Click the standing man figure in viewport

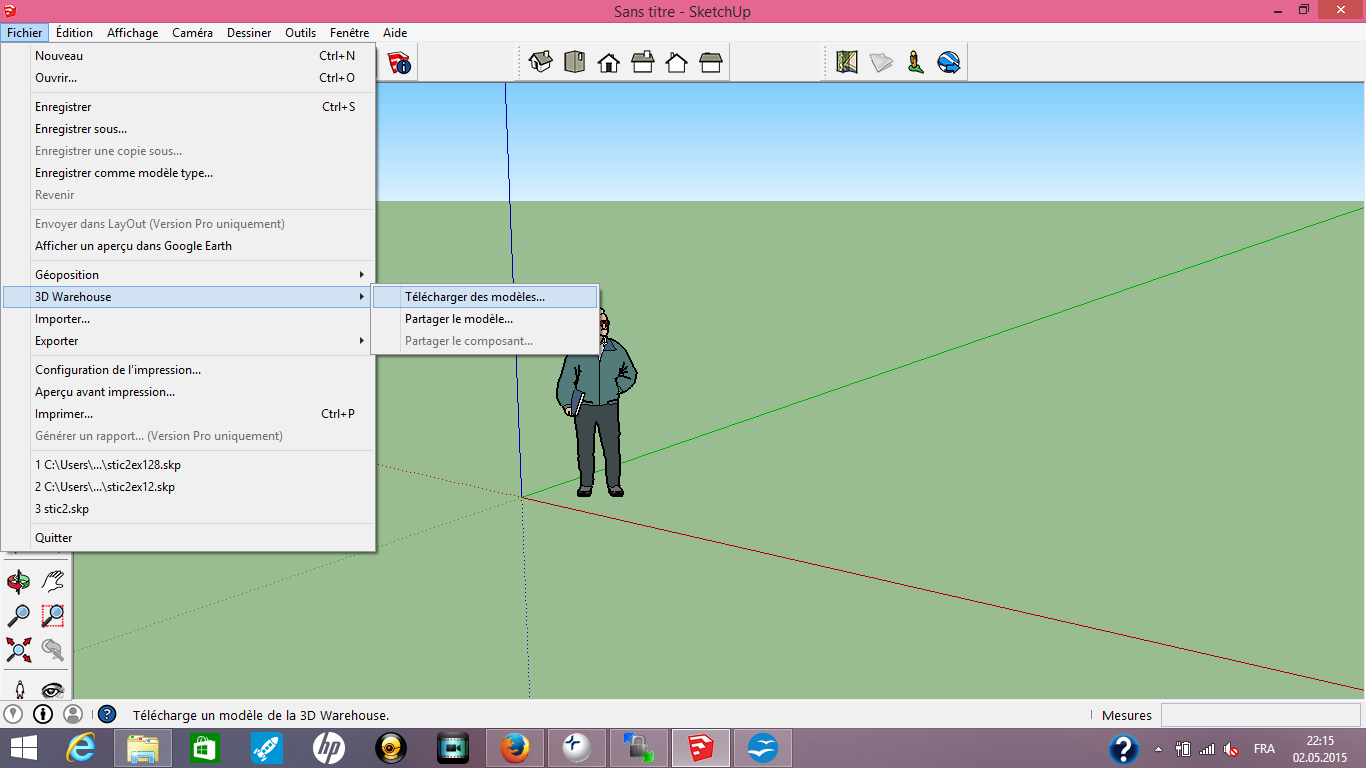click(596, 404)
